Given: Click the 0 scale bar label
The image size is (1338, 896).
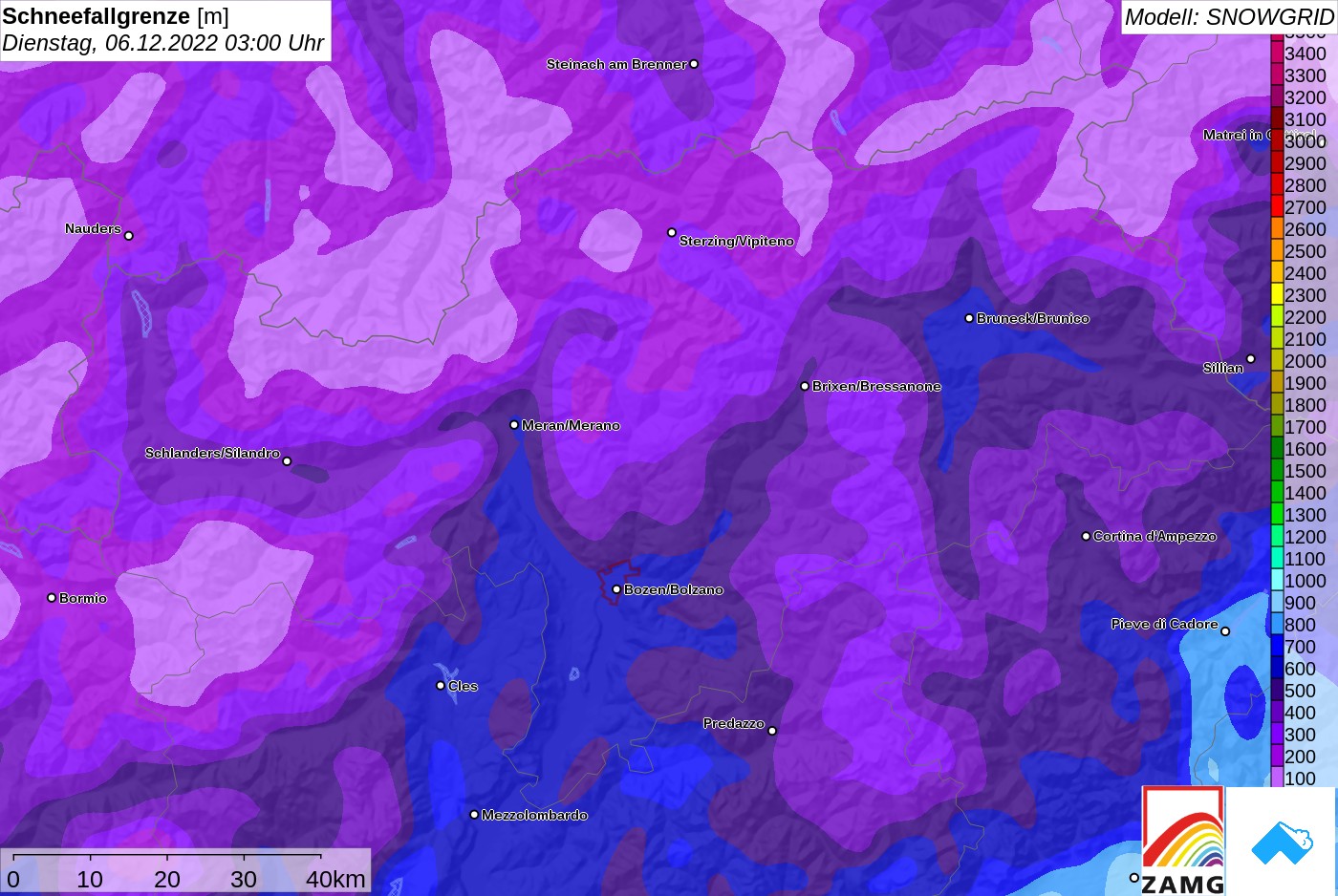Looking at the screenshot, I should tap(13, 879).
